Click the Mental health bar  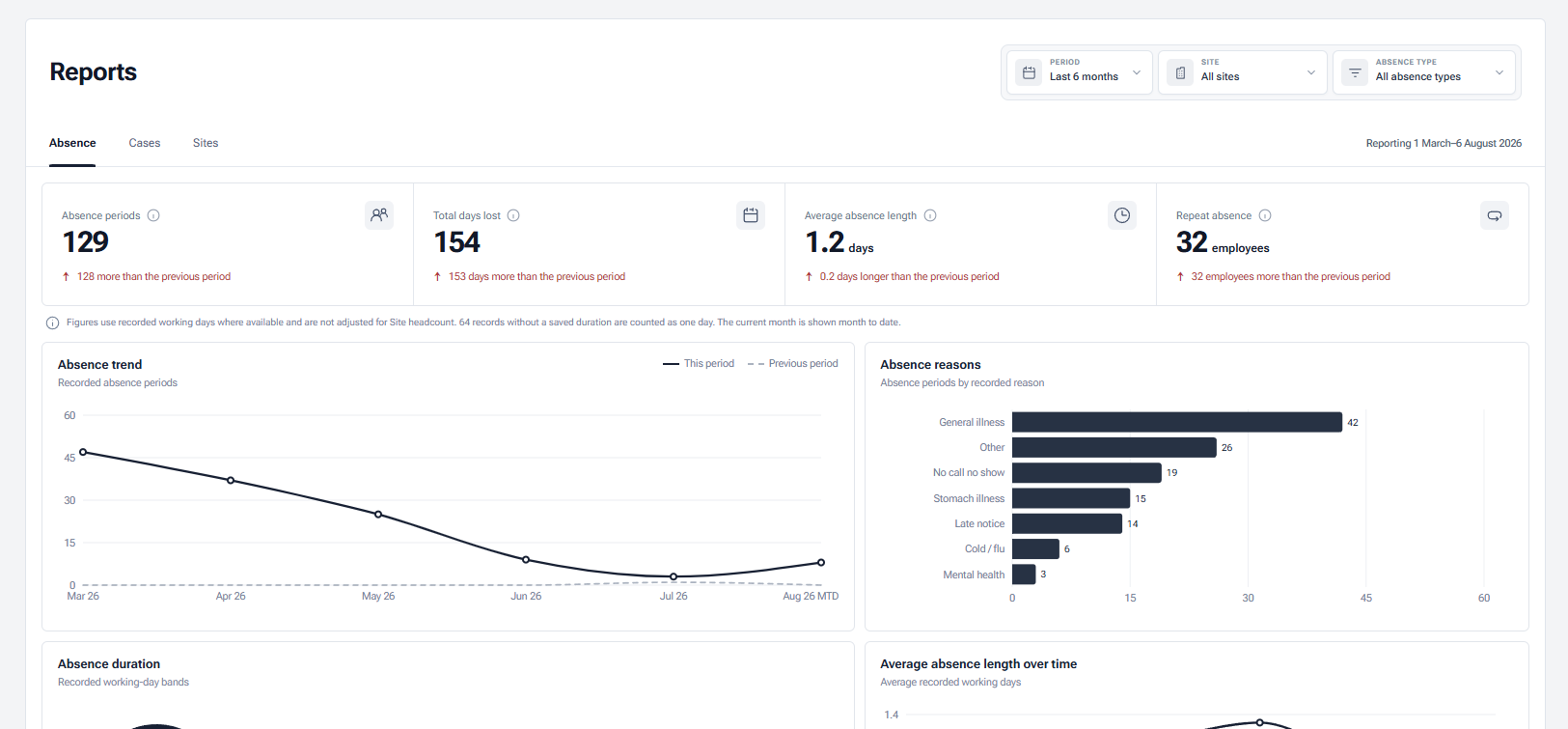click(1024, 575)
